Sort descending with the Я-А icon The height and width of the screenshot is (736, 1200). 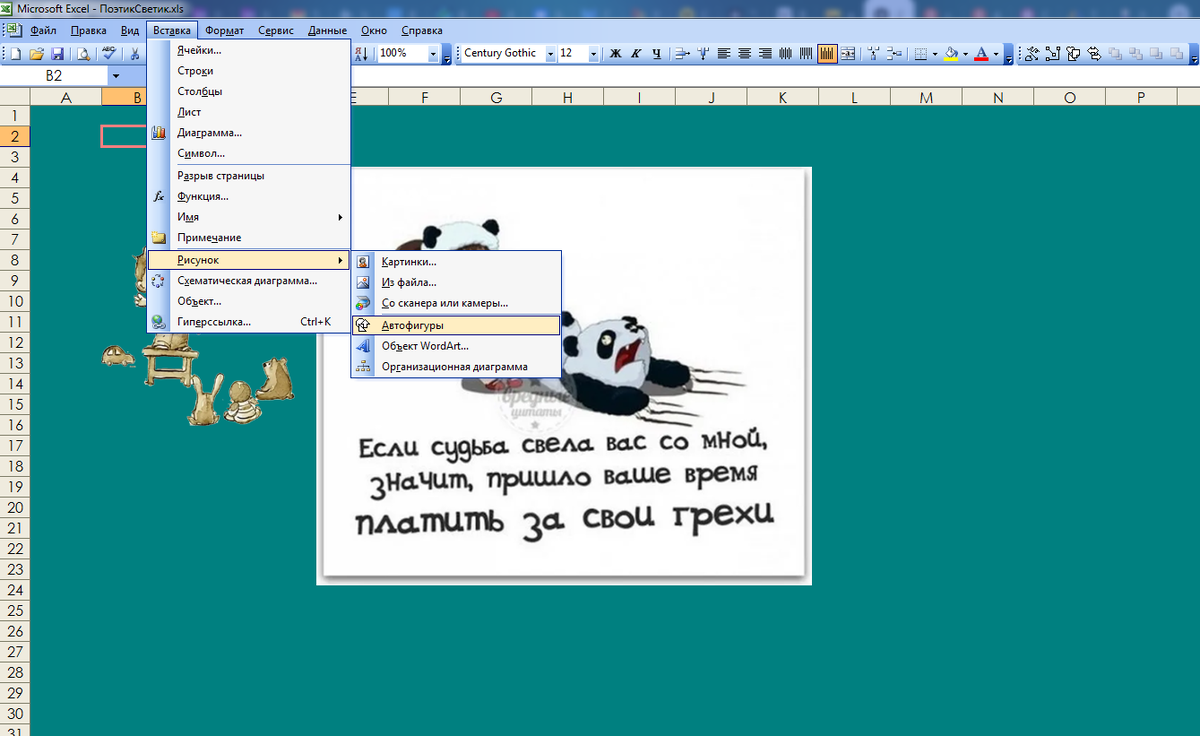(x=361, y=53)
